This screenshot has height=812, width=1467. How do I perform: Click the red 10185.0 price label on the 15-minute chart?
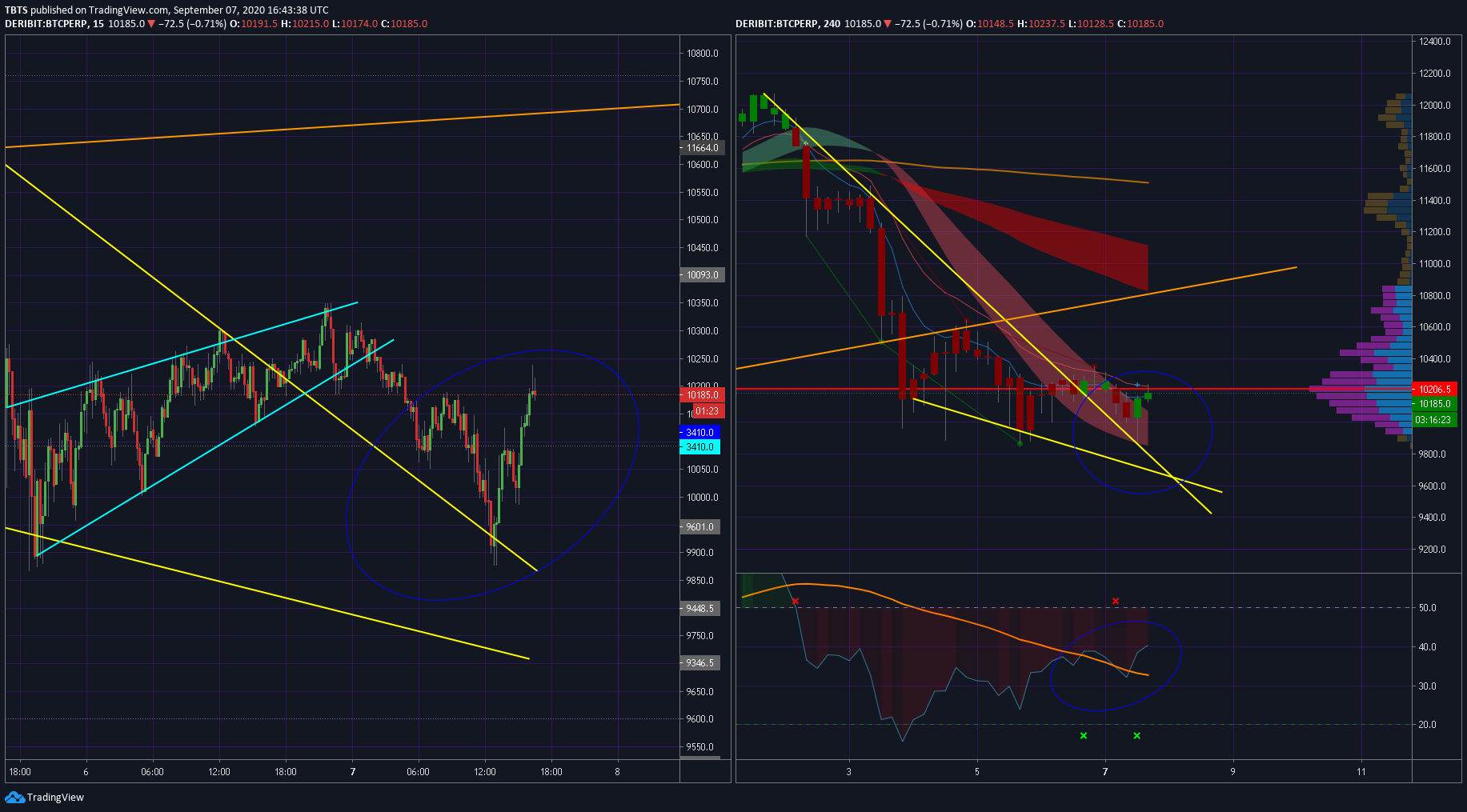(702, 395)
